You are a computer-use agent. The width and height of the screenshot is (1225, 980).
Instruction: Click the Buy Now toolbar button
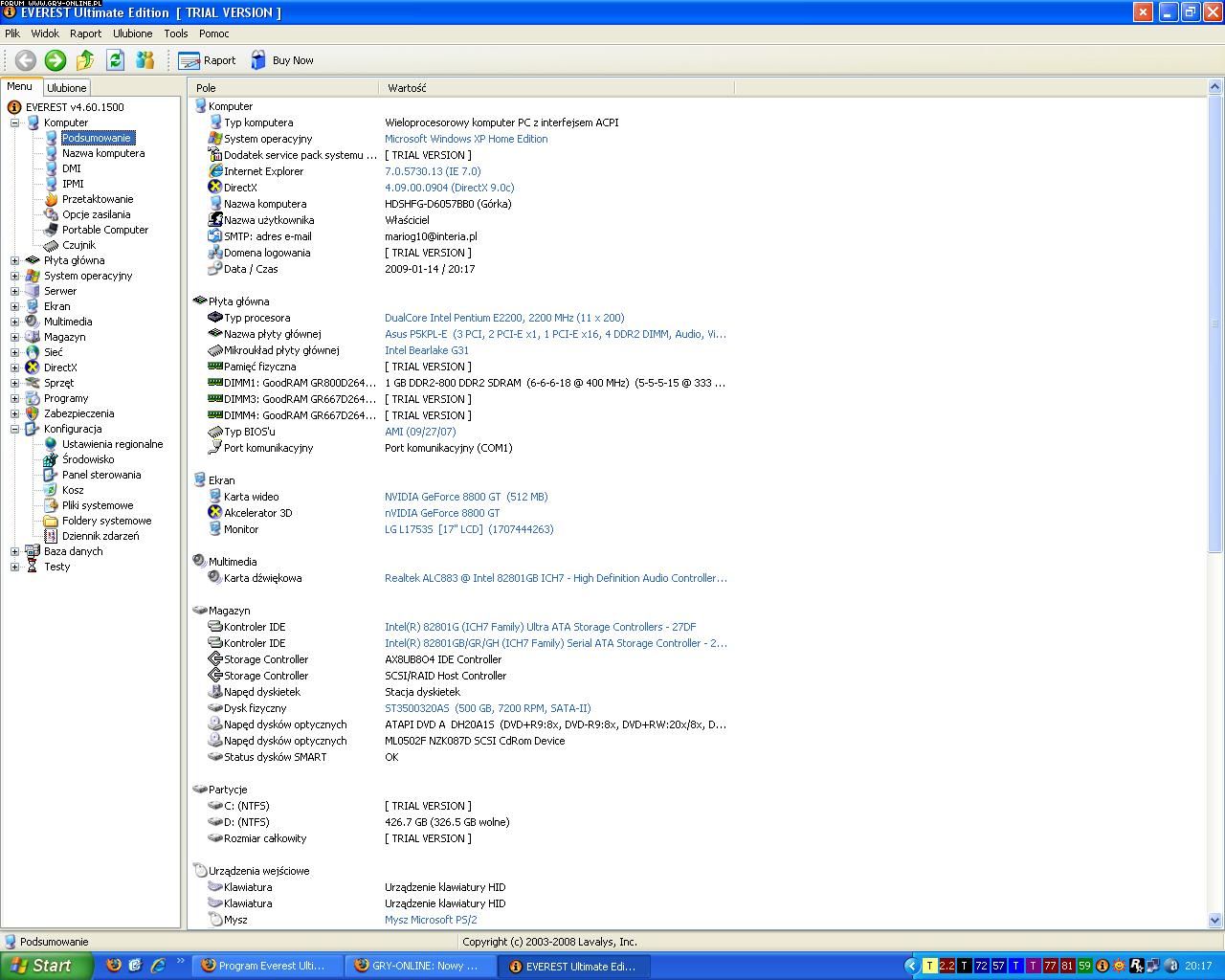(x=282, y=60)
